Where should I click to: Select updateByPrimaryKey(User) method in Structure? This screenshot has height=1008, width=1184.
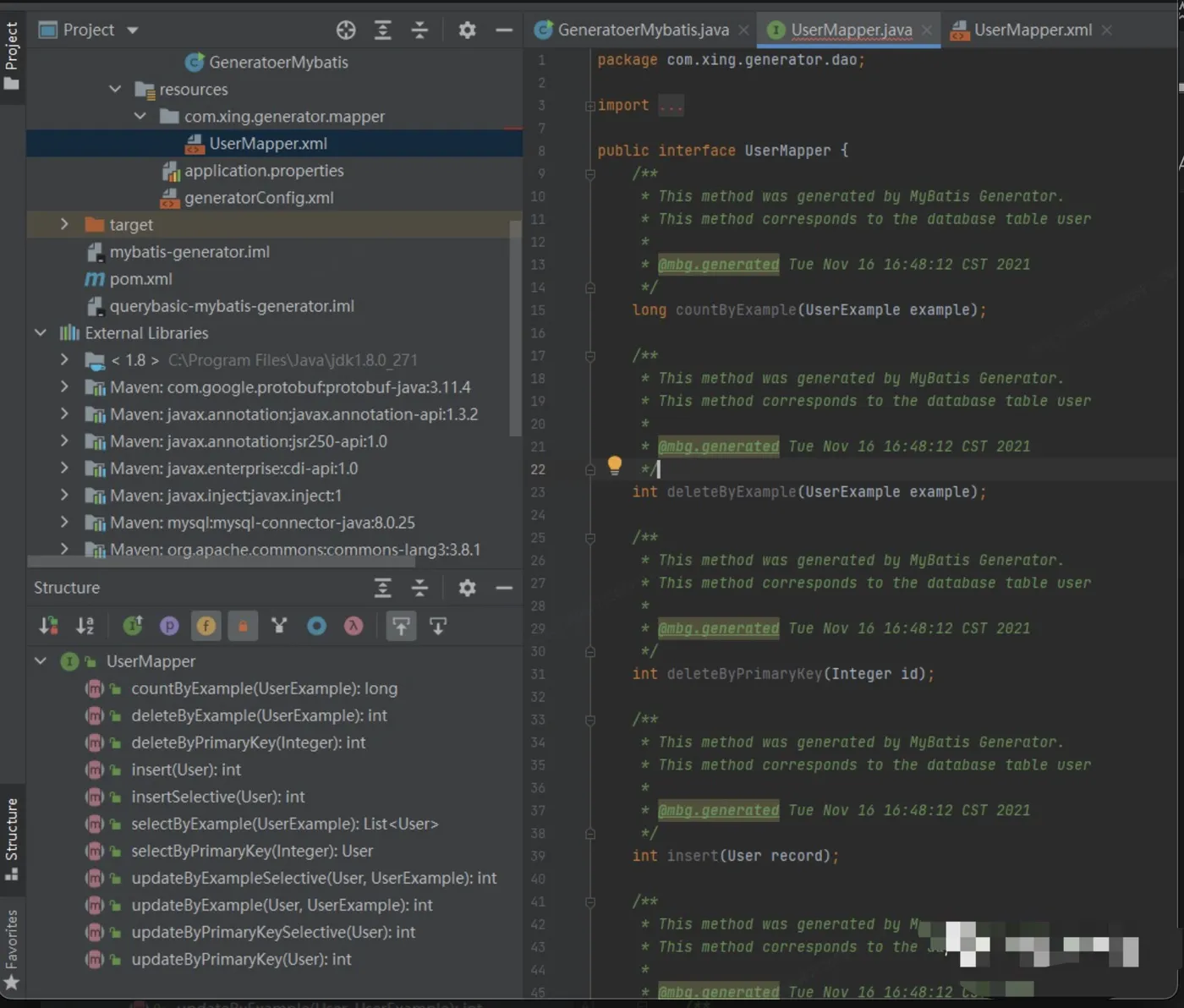click(x=241, y=959)
